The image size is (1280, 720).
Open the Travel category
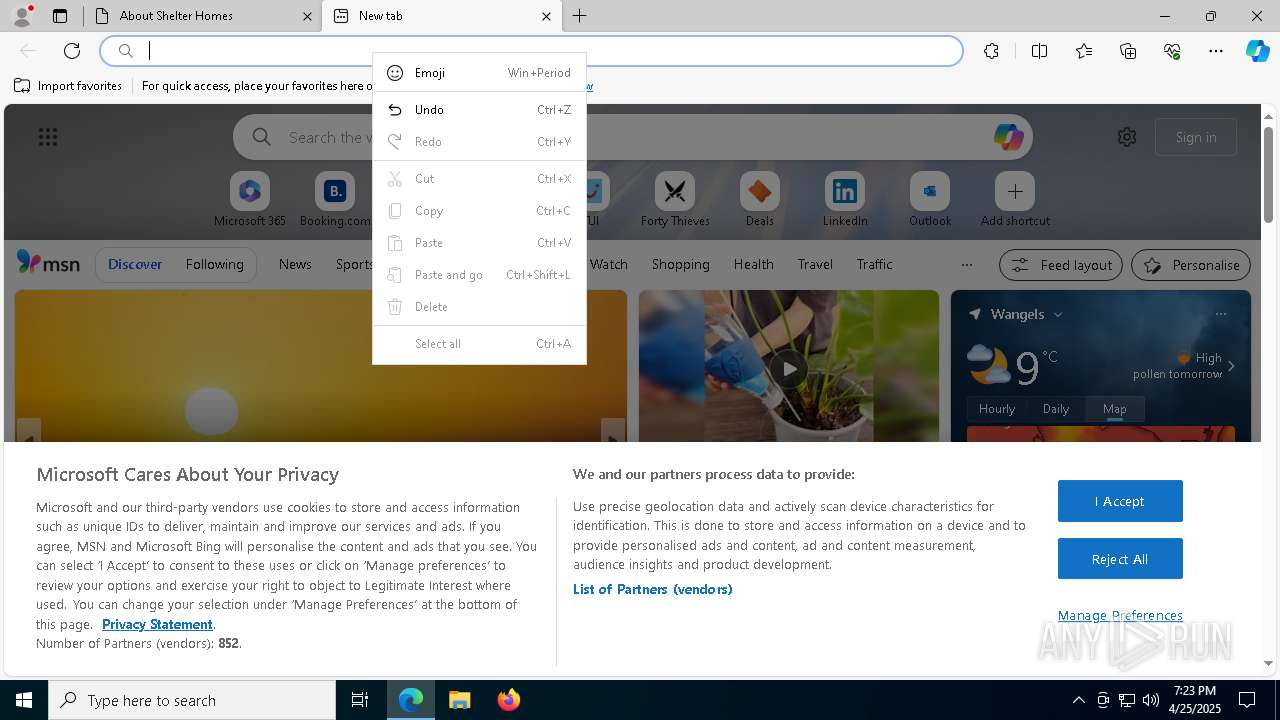click(x=815, y=264)
